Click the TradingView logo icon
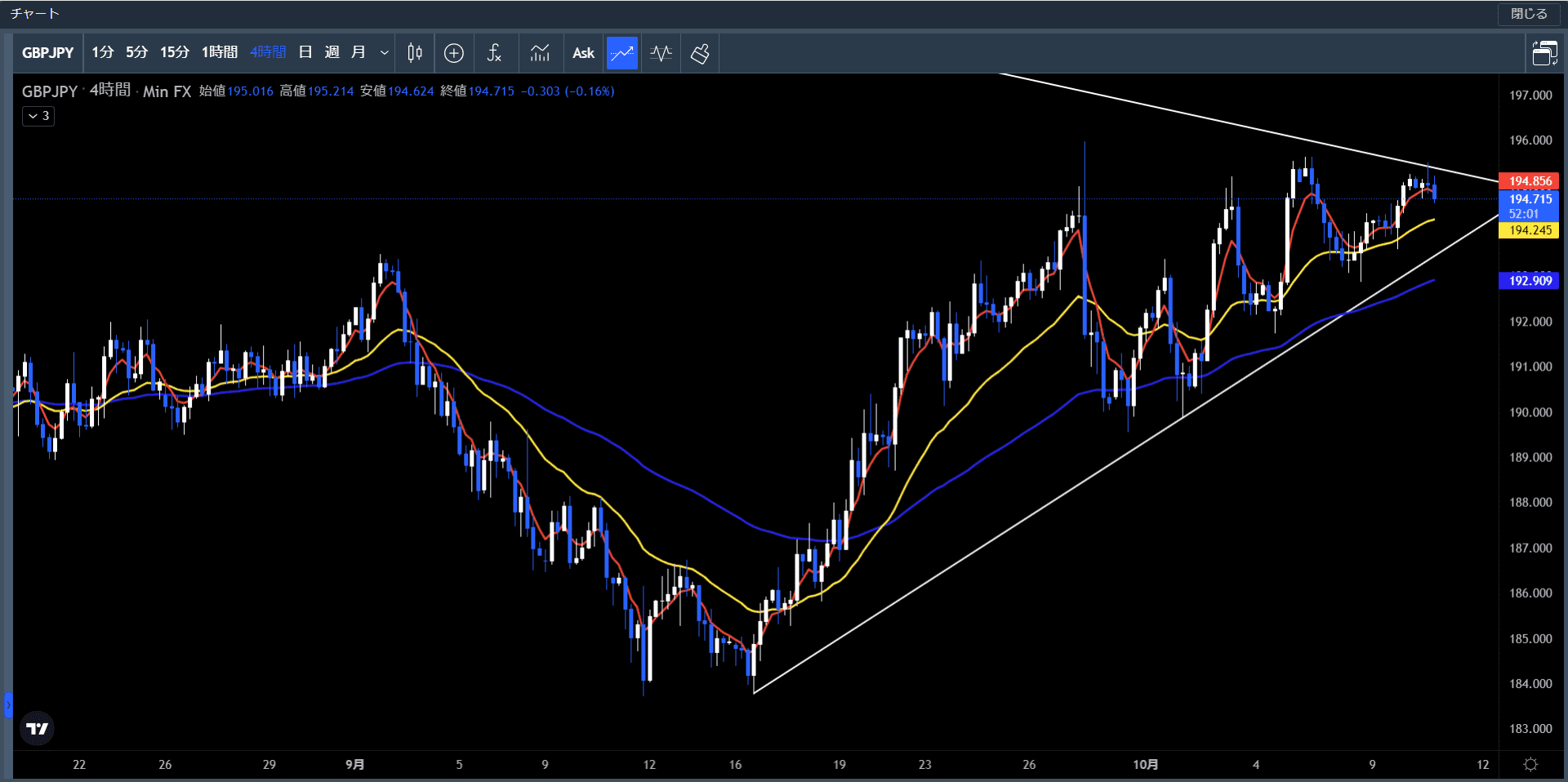 [x=37, y=728]
